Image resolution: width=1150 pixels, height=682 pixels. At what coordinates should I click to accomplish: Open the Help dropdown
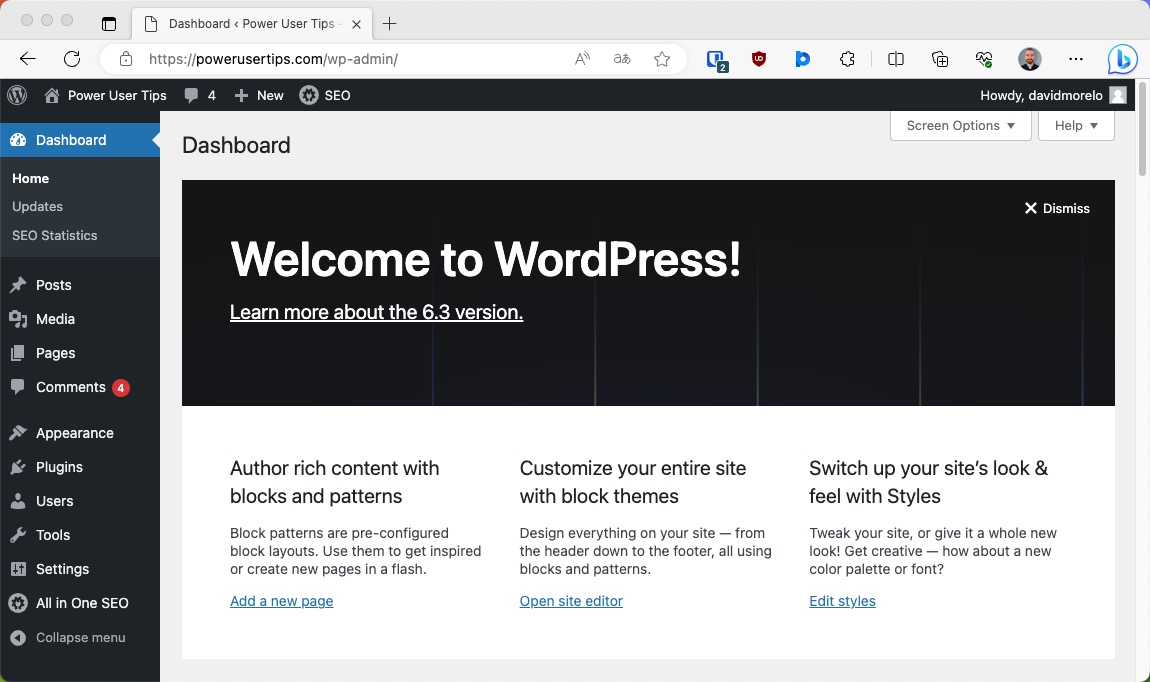coord(1076,125)
